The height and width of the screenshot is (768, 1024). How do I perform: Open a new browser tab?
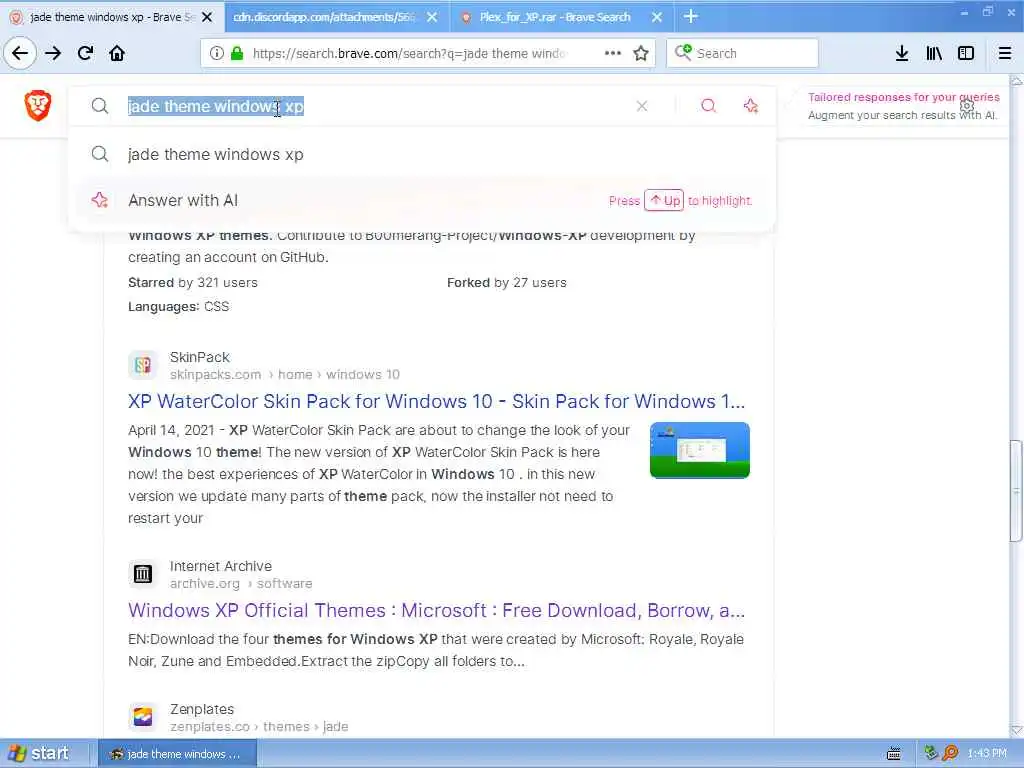pyautogui.click(x=691, y=16)
